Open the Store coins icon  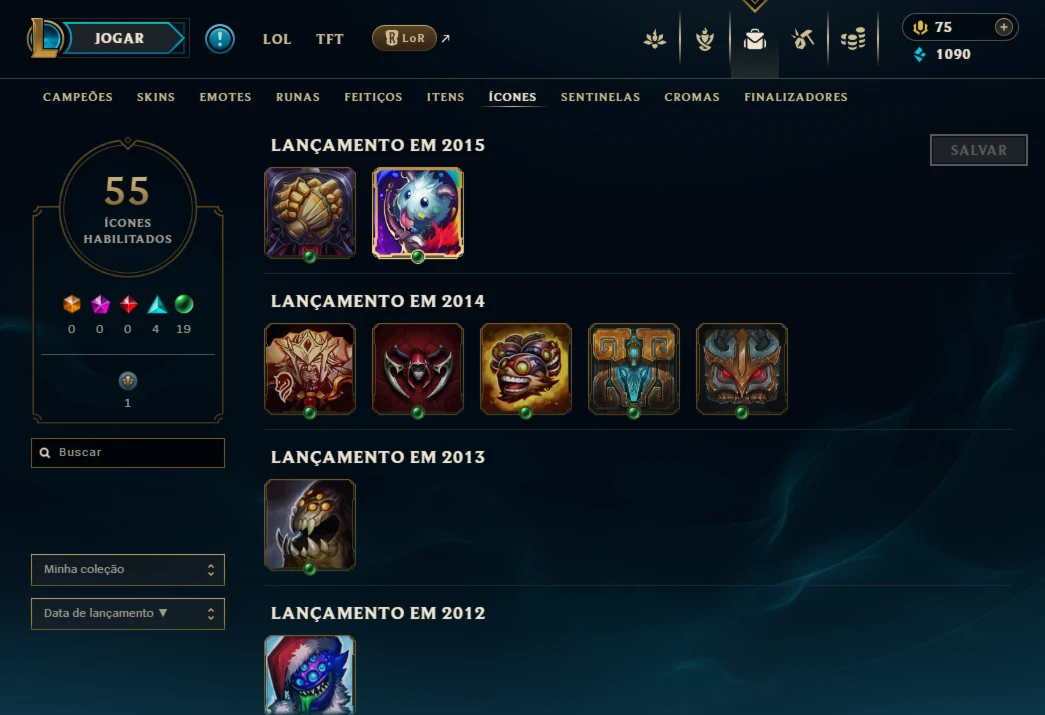click(853, 40)
